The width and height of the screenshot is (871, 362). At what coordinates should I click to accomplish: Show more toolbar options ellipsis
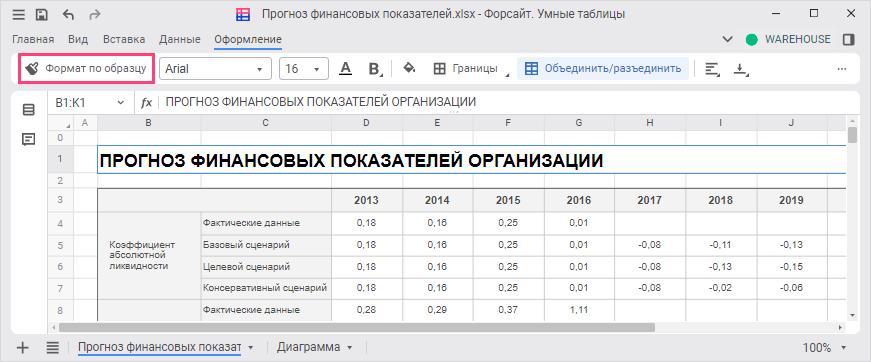point(842,69)
